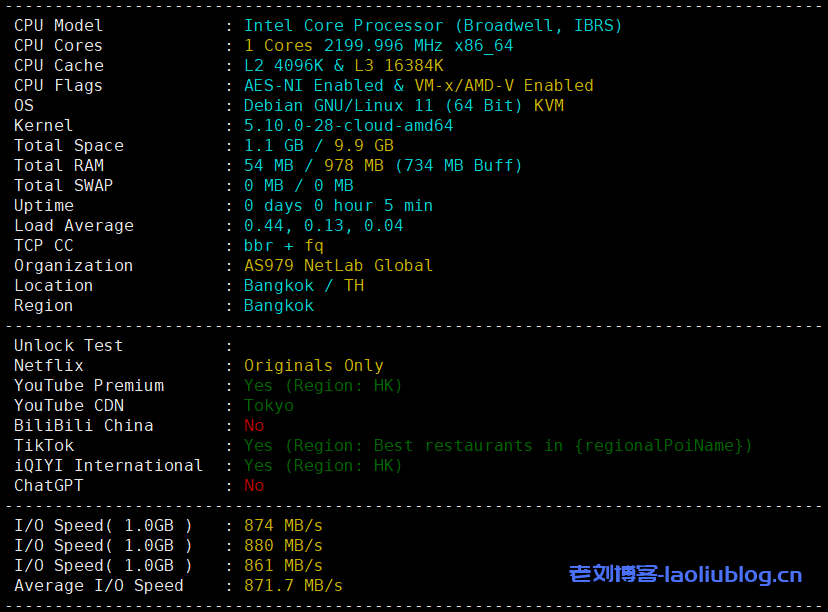Click the TikTok region result text
The height and width of the screenshot is (612, 828).
click(x=497, y=446)
